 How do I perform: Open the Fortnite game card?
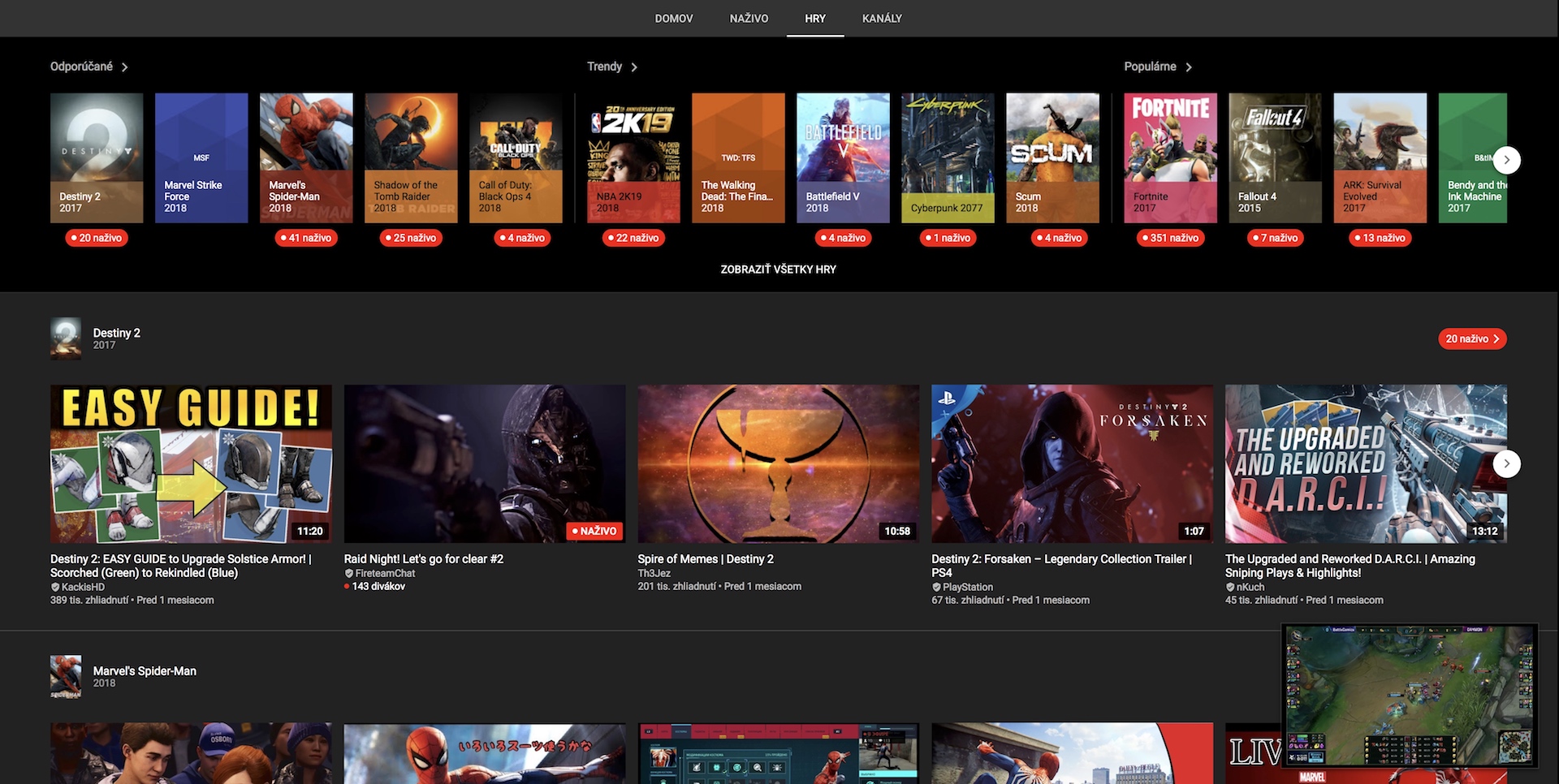(x=1170, y=157)
